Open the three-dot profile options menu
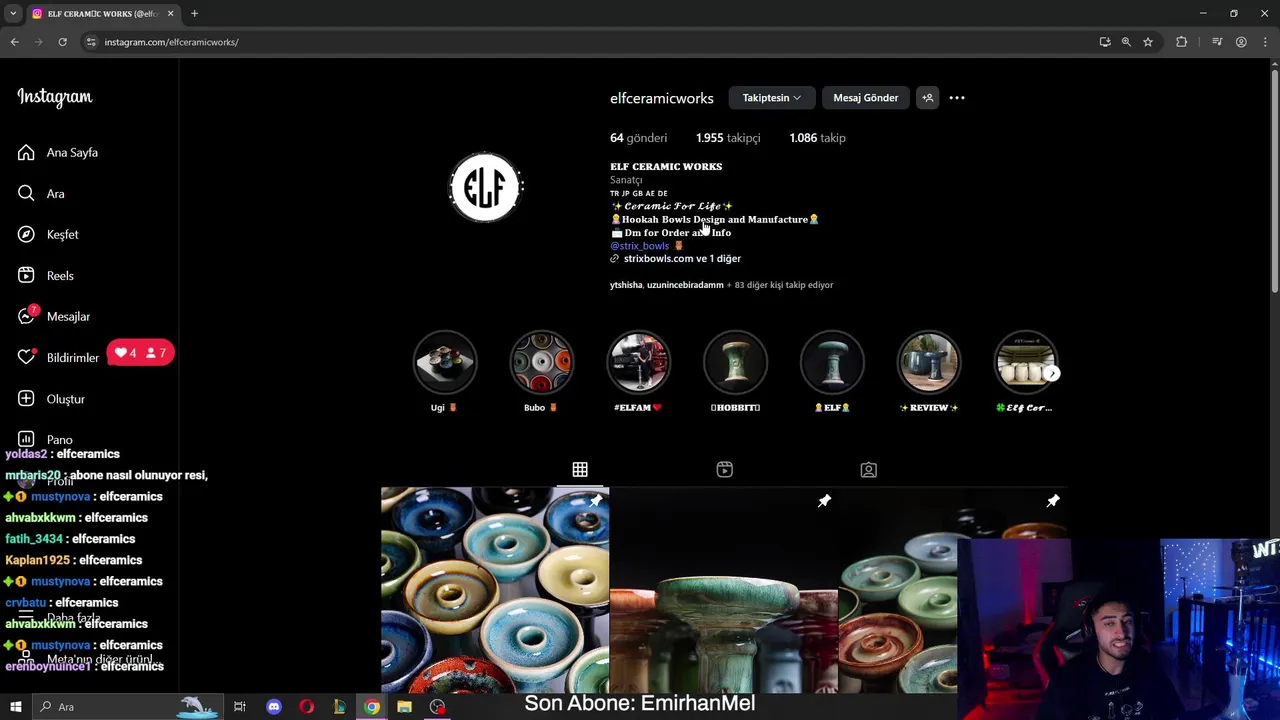1280x720 pixels. pos(957,98)
